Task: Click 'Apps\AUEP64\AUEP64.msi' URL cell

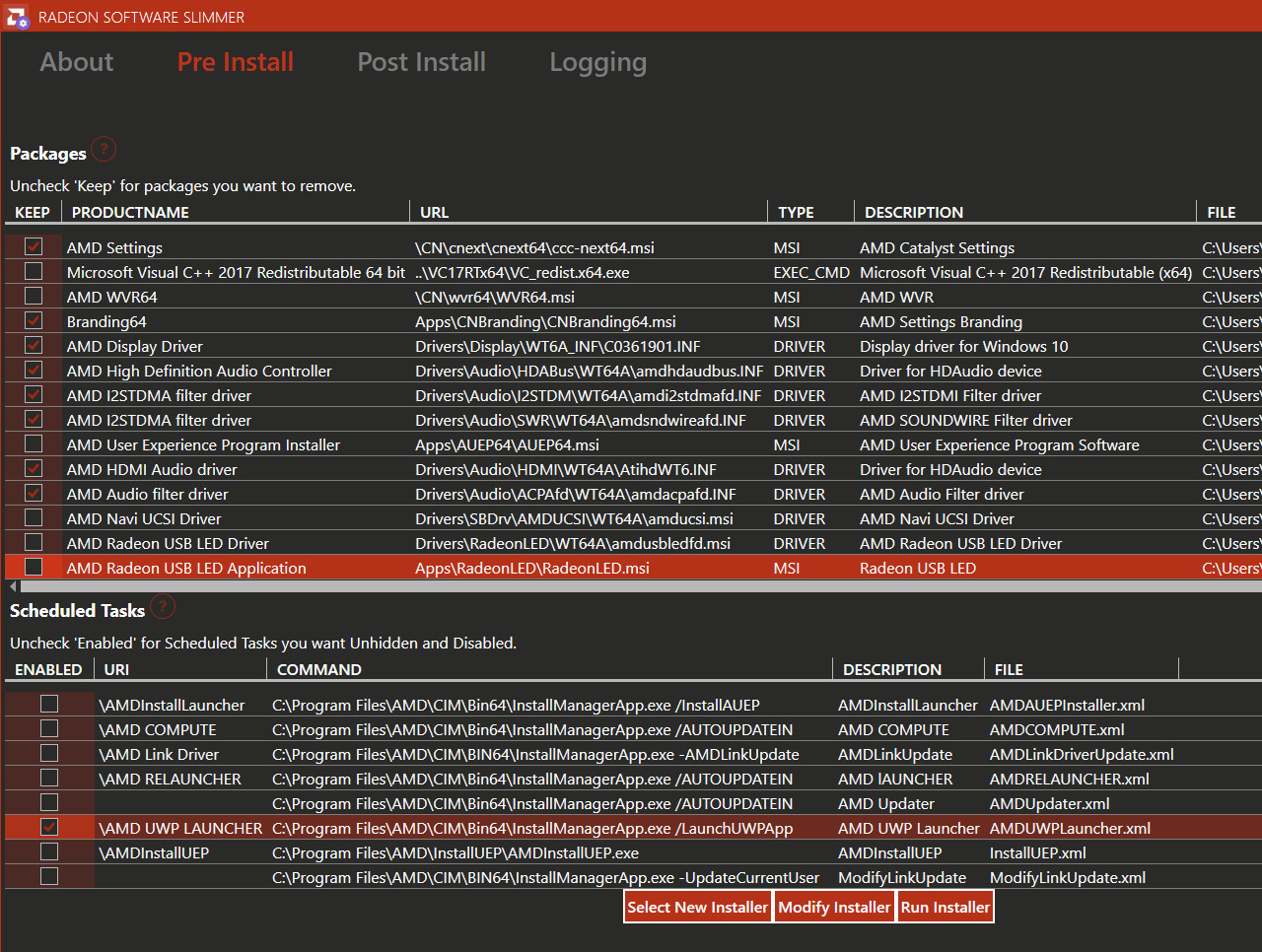Action: click(507, 444)
